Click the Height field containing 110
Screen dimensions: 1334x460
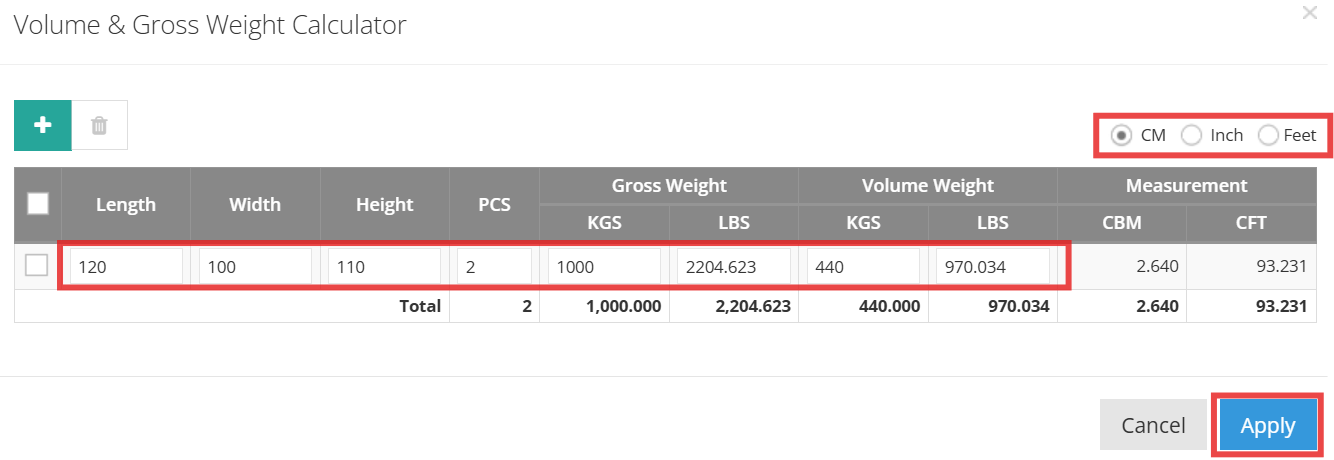point(384,267)
